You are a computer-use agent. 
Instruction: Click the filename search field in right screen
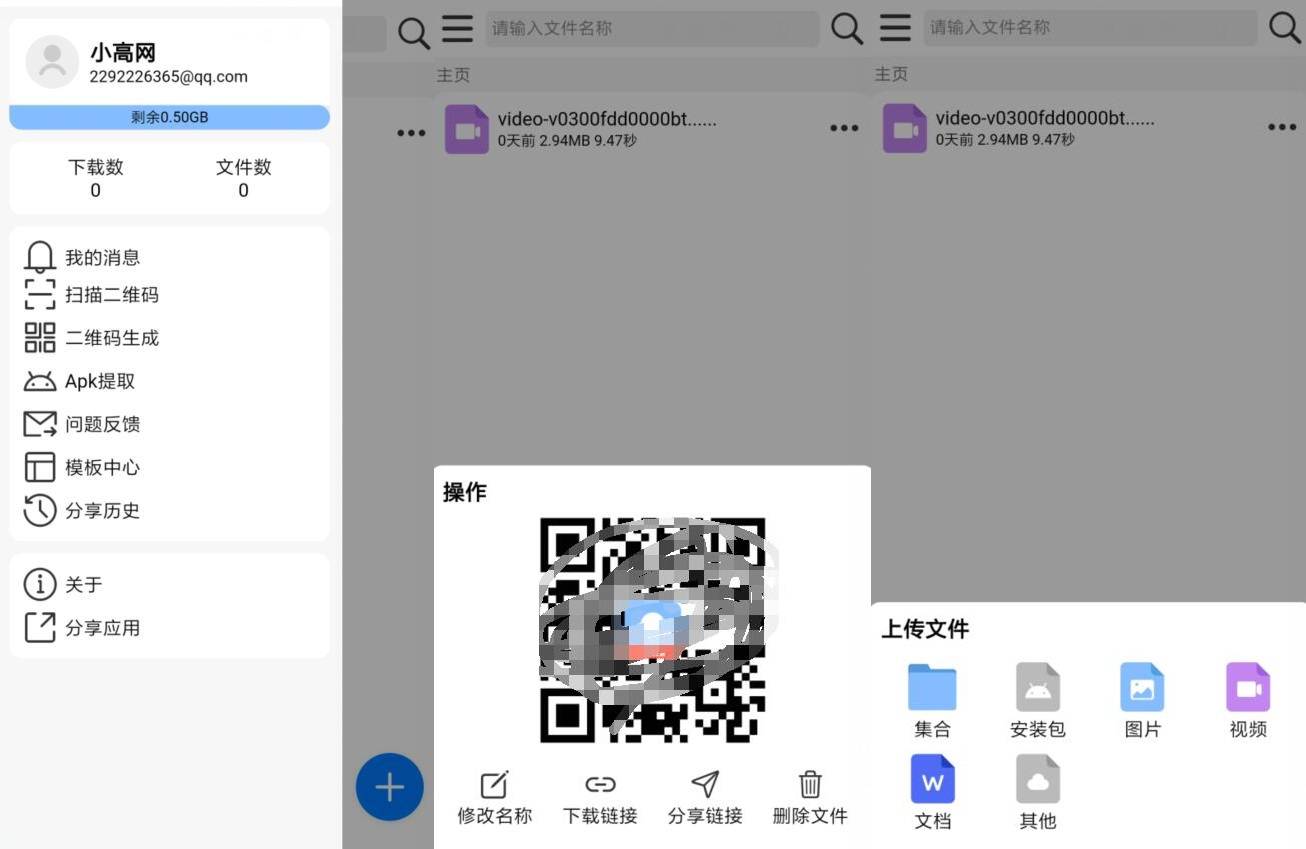pyautogui.click(x=1090, y=28)
